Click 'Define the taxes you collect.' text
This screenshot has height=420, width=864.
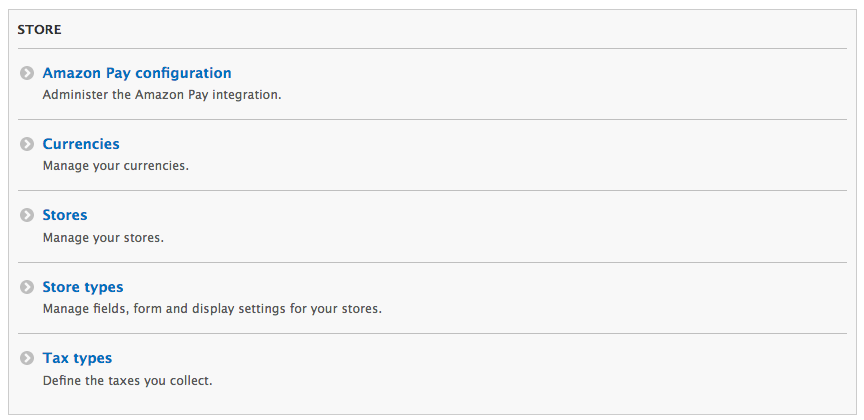click(127, 381)
